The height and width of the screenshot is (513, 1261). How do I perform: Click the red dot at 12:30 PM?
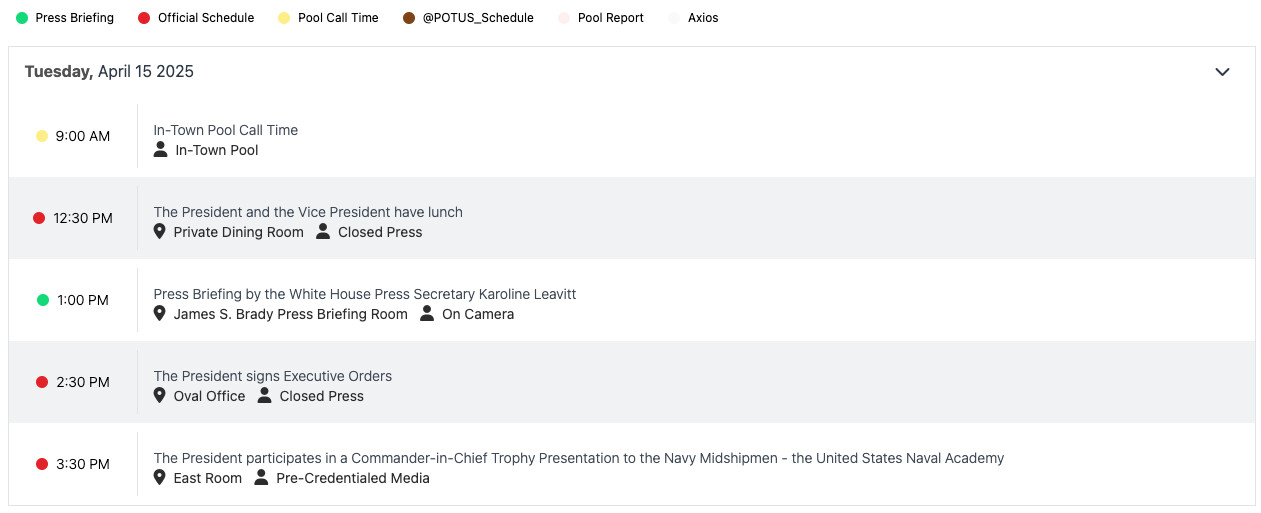click(39, 218)
